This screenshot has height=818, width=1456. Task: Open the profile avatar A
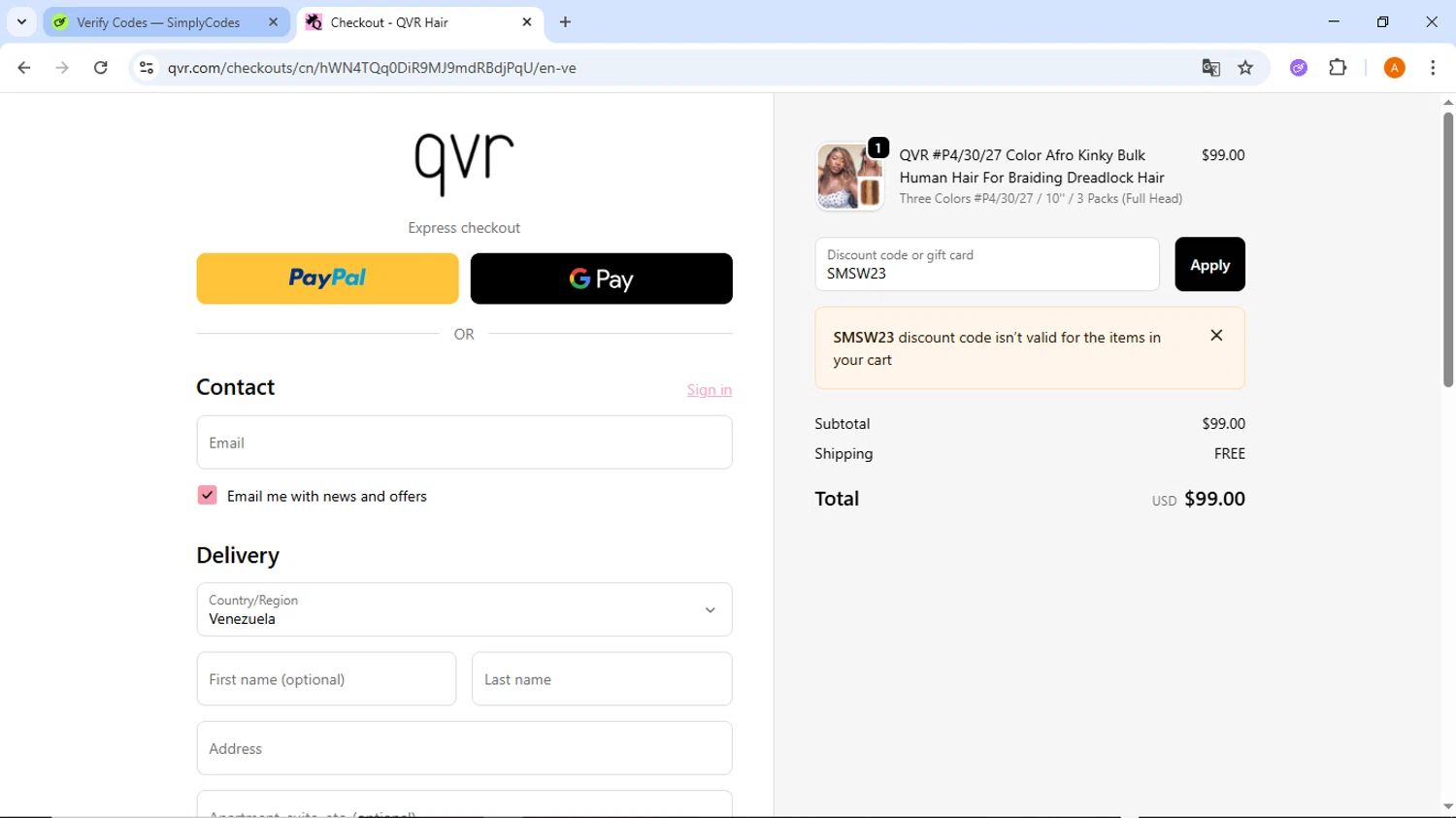coord(1394,68)
